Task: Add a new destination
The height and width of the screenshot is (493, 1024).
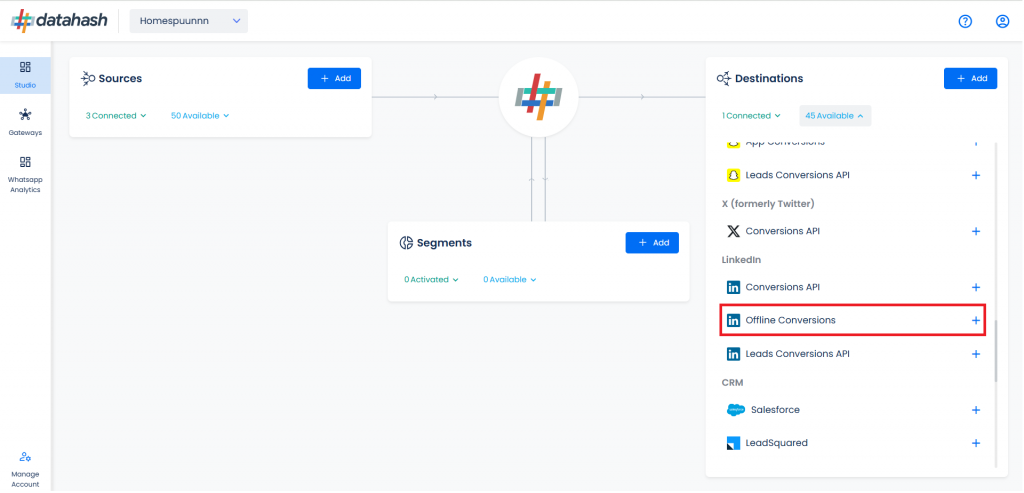Action: click(970, 78)
